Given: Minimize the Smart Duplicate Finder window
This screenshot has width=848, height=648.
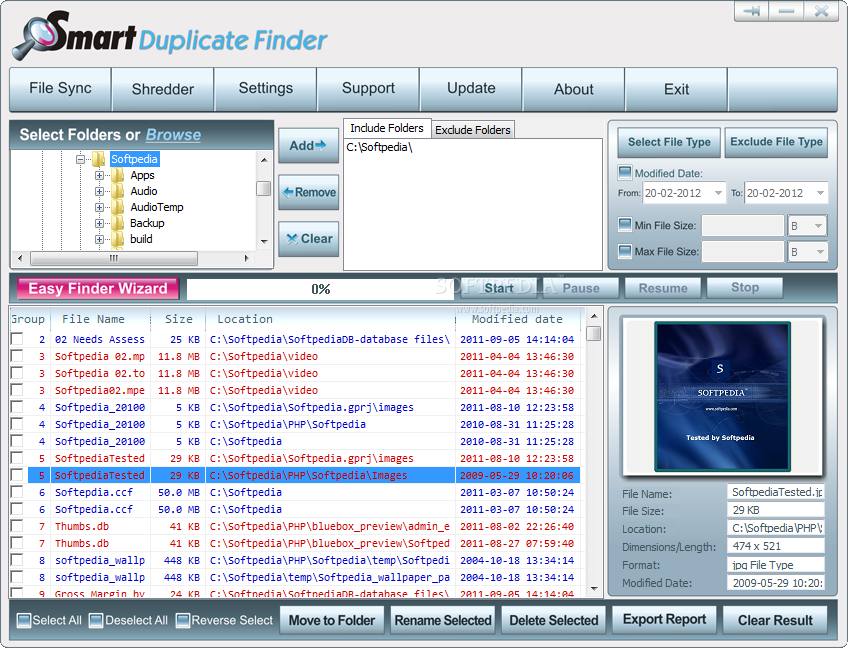Looking at the screenshot, I should [786, 11].
